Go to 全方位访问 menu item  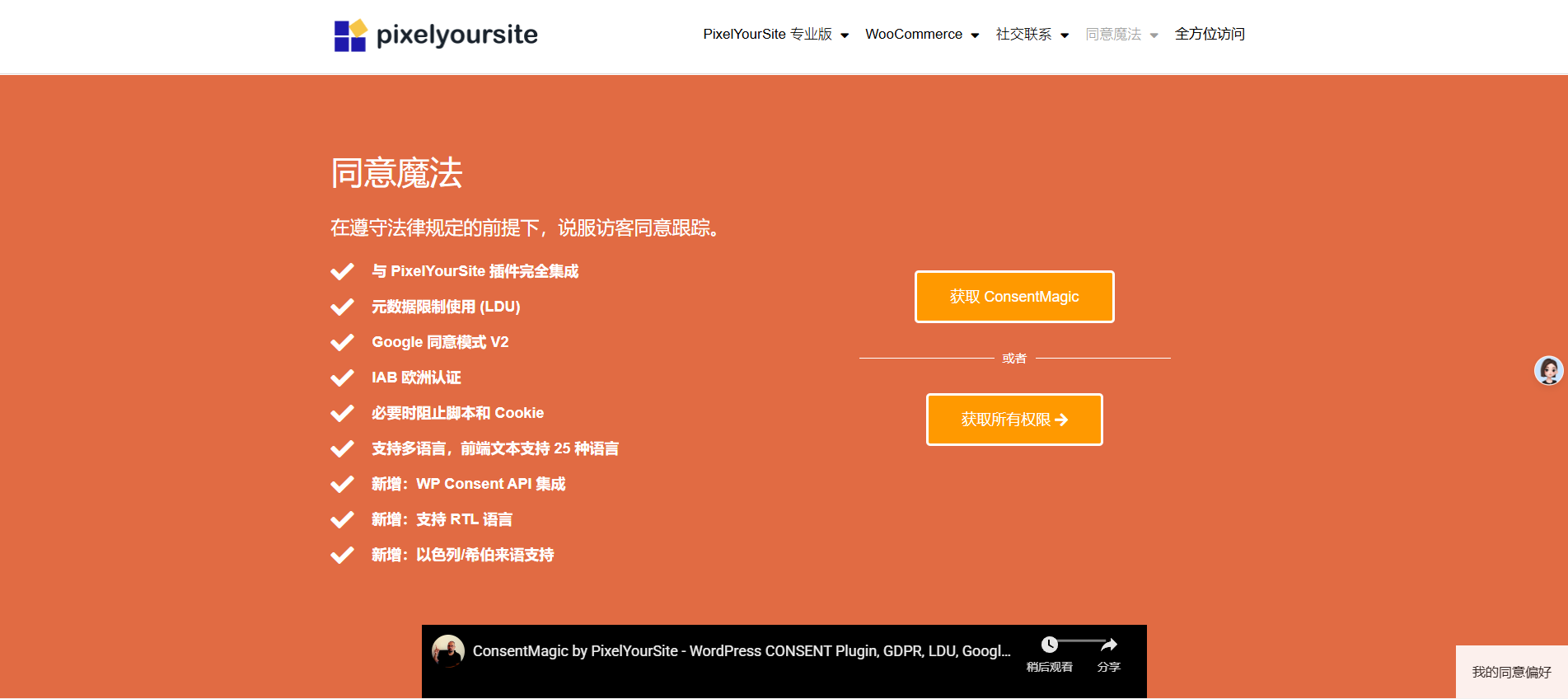click(x=1209, y=35)
